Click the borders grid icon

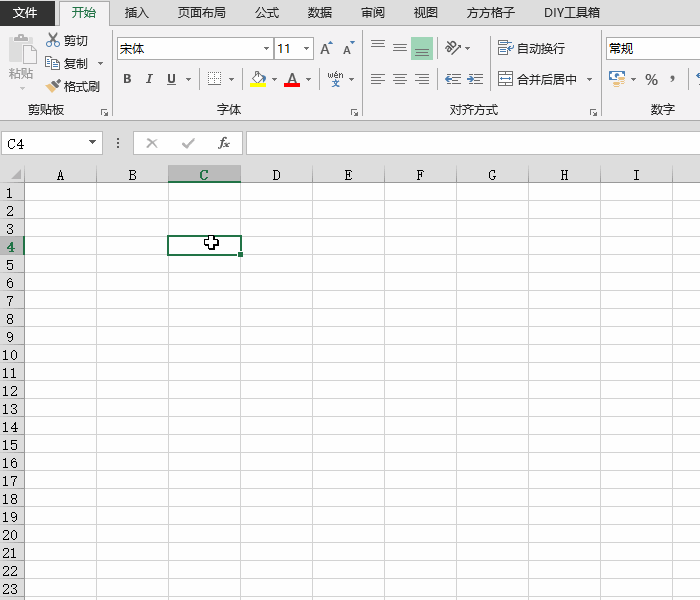point(215,79)
